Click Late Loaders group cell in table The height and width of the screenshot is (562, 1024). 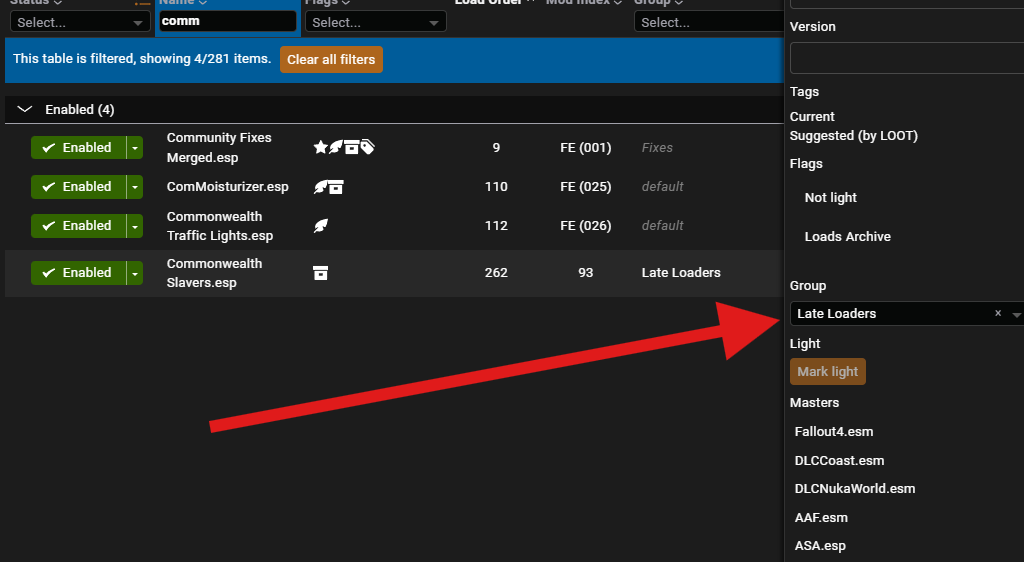click(681, 273)
